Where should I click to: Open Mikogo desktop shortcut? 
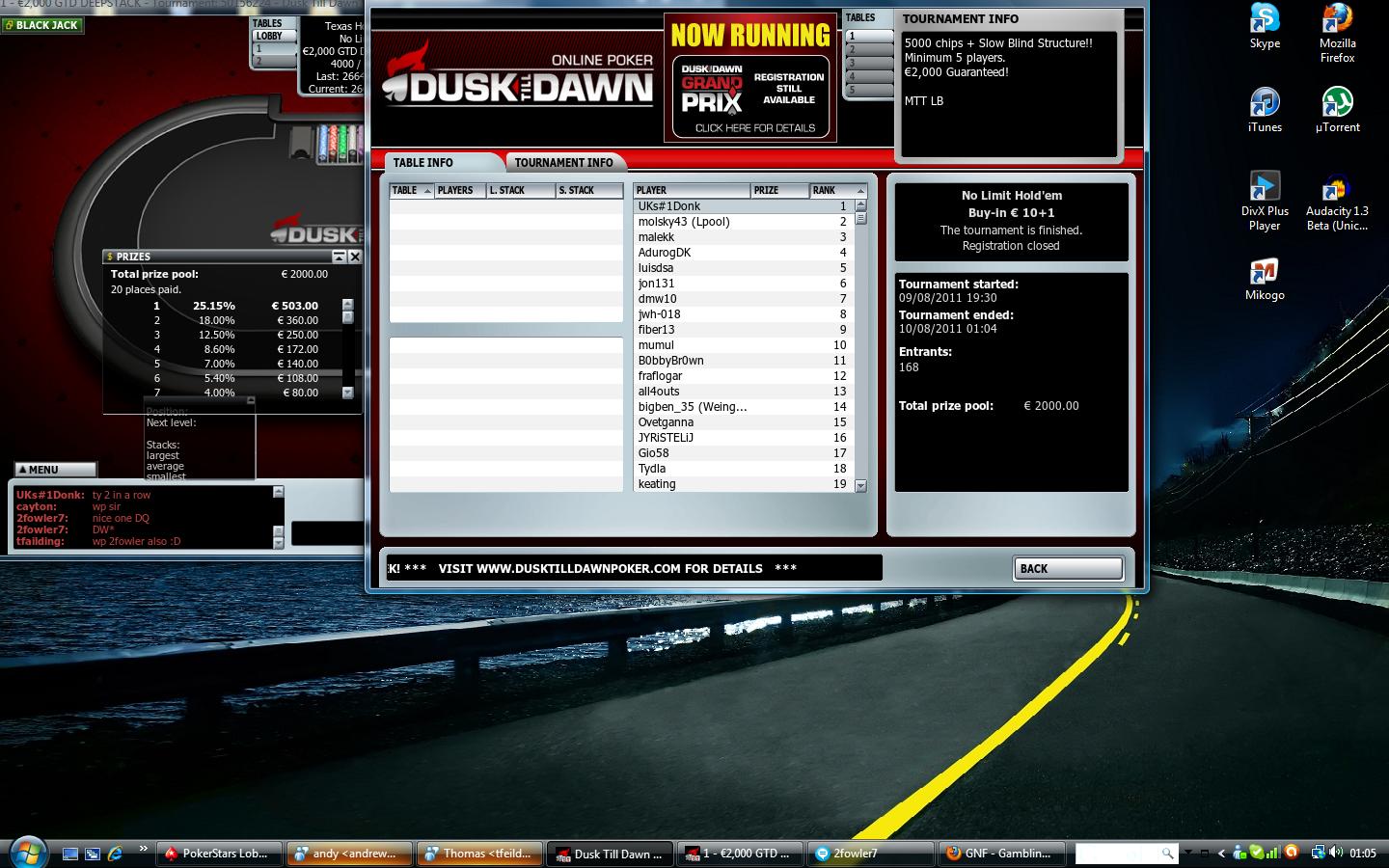pyautogui.click(x=1265, y=280)
